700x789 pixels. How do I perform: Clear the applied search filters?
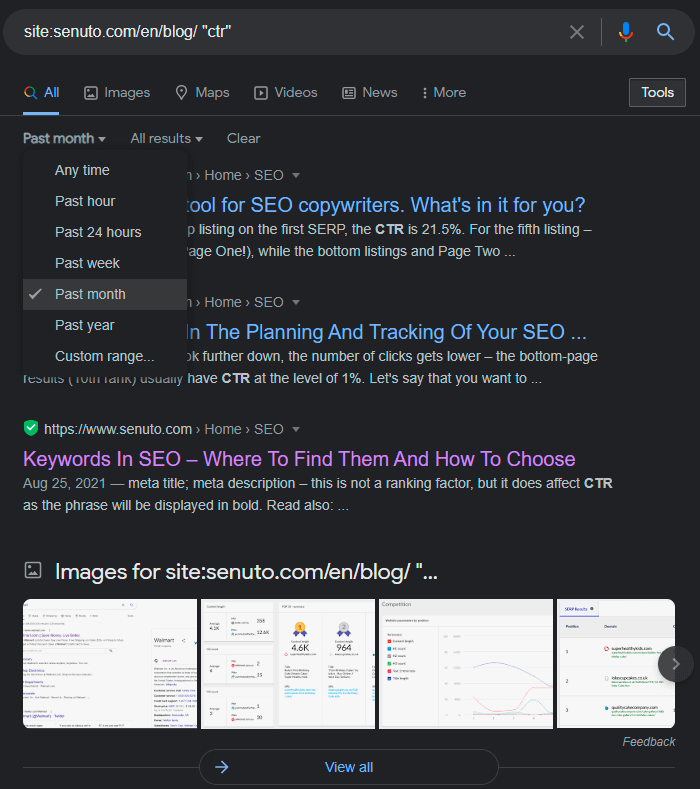(243, 138)
